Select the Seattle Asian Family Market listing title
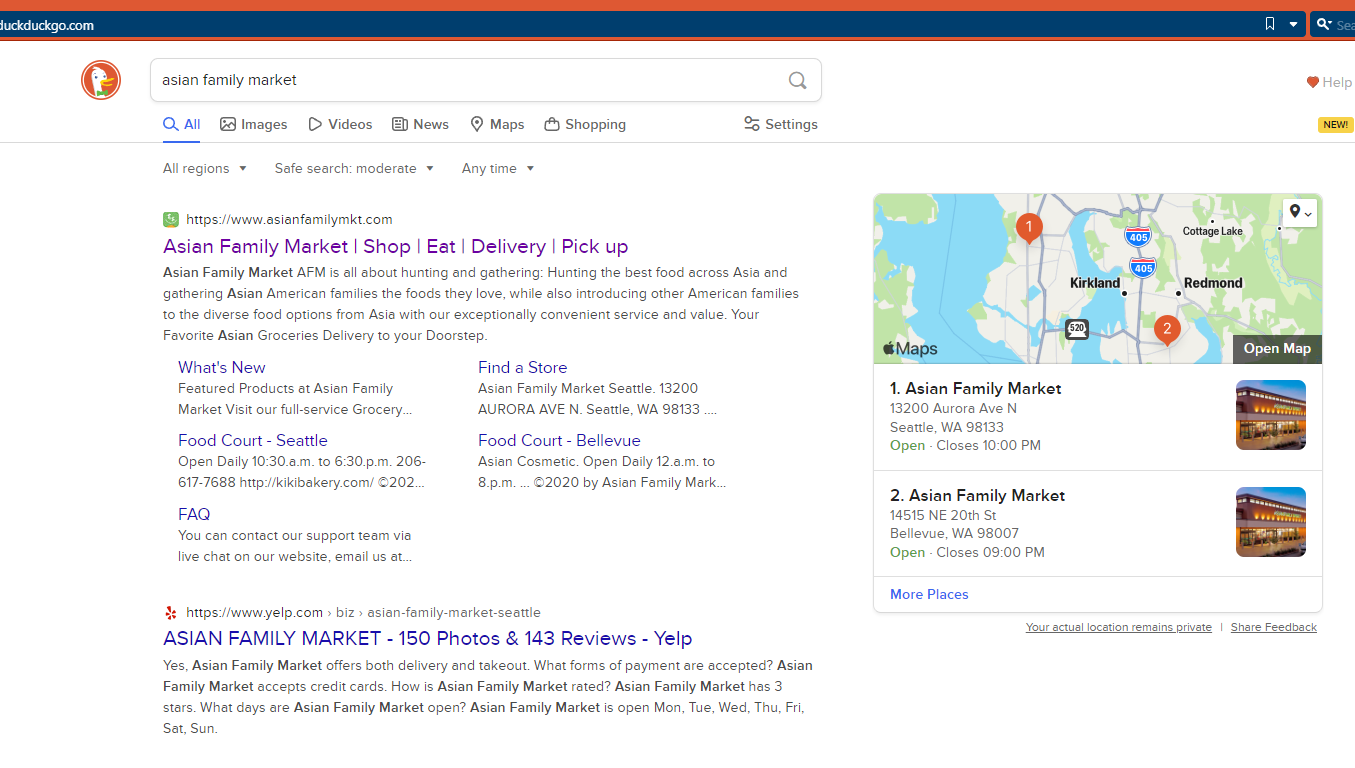Viewport: 1355px width, 768px height. tap(976, 388)
